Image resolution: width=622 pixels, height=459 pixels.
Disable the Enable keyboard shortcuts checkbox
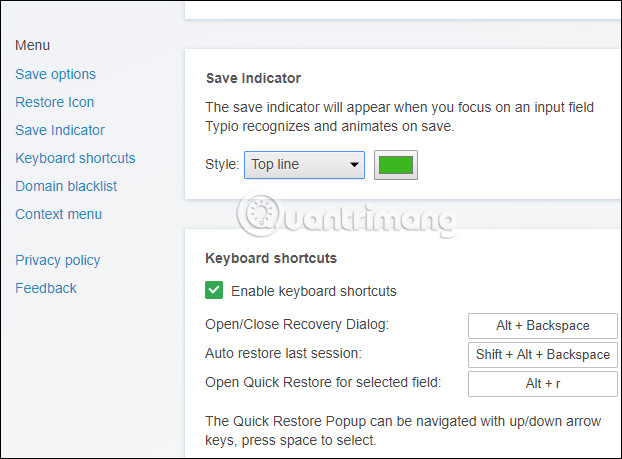tap(214, 291)
